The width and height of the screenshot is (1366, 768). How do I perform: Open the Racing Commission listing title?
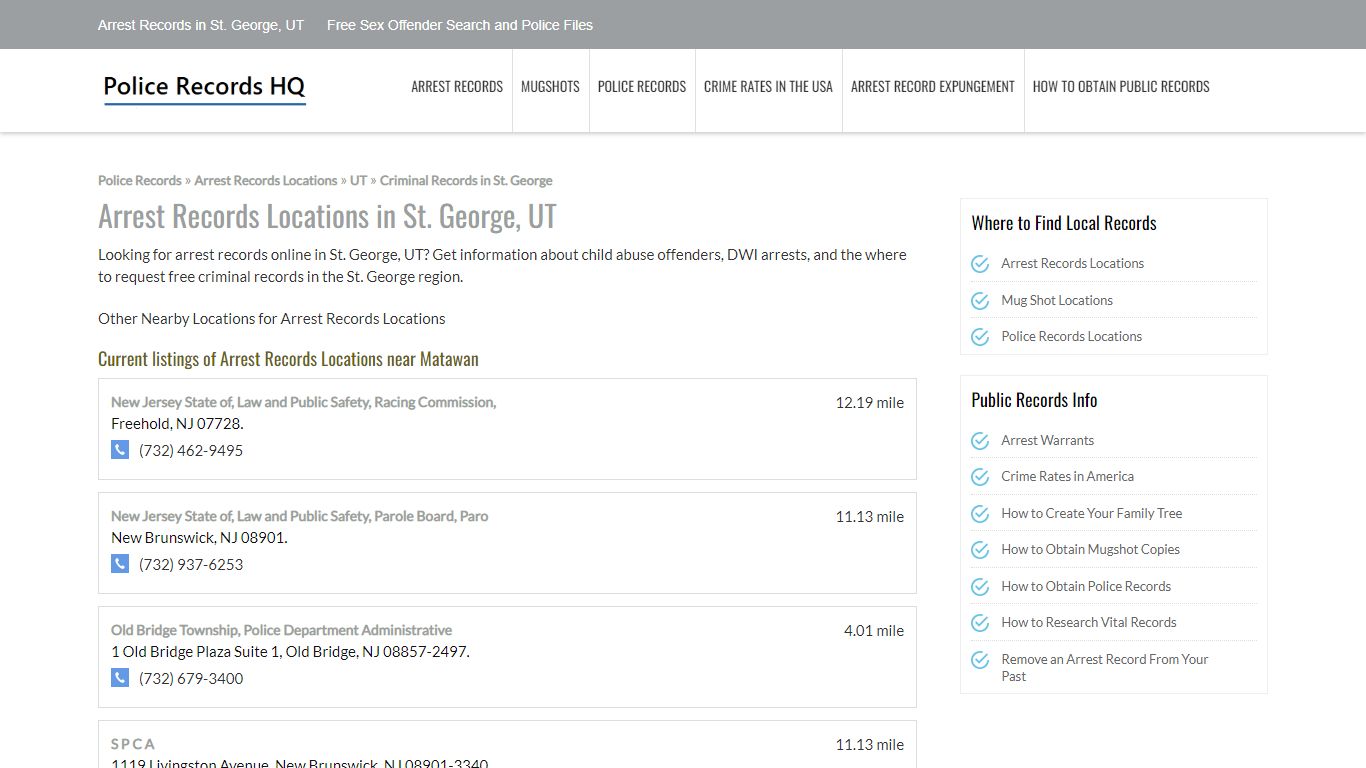click(304, 402)
